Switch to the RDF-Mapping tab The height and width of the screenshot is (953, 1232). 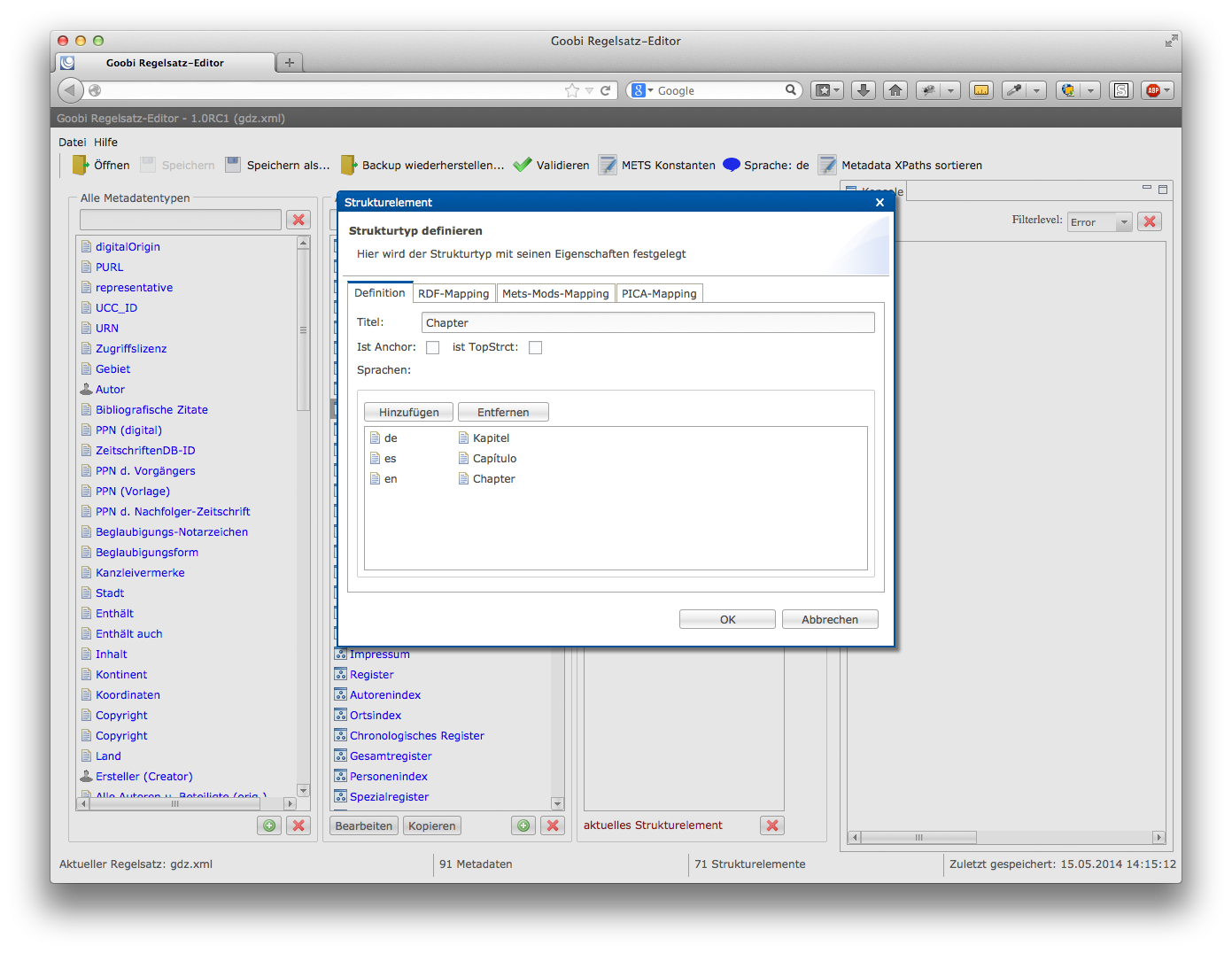[x=453, y=293]
